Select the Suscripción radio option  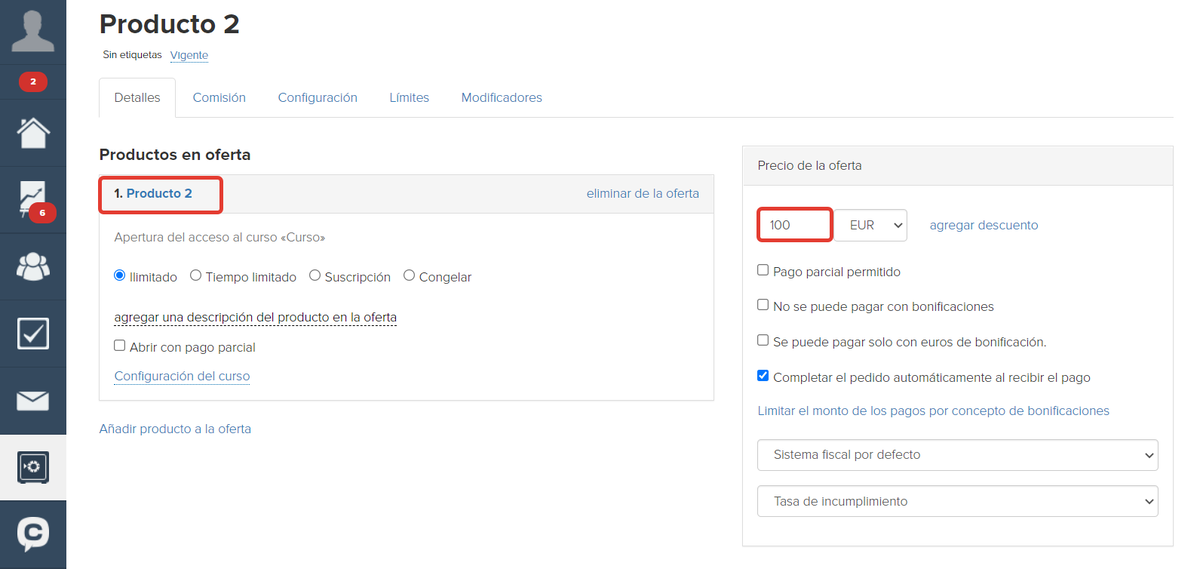315,276
